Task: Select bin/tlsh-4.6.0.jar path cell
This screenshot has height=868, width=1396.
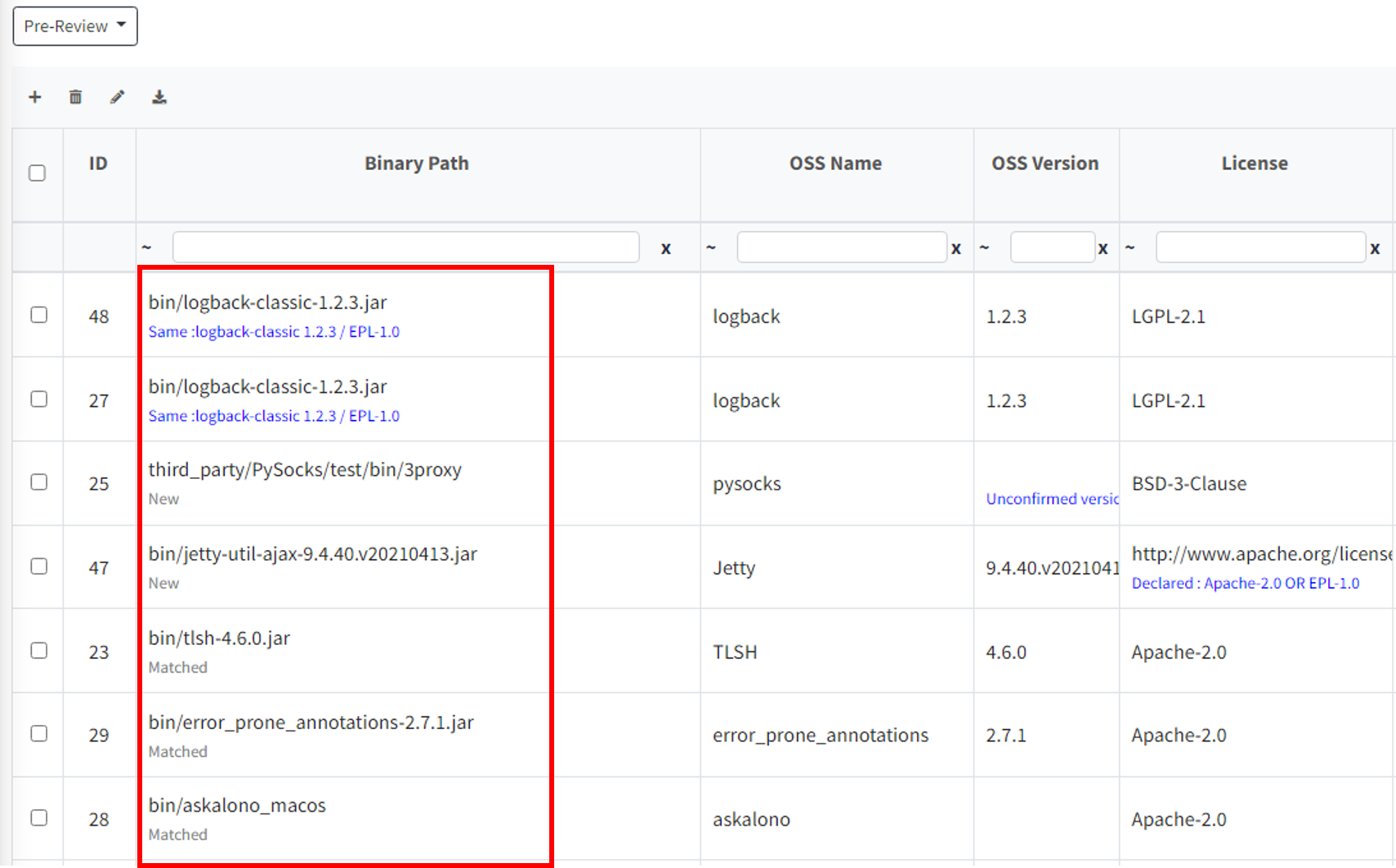Action: [219, 638]
